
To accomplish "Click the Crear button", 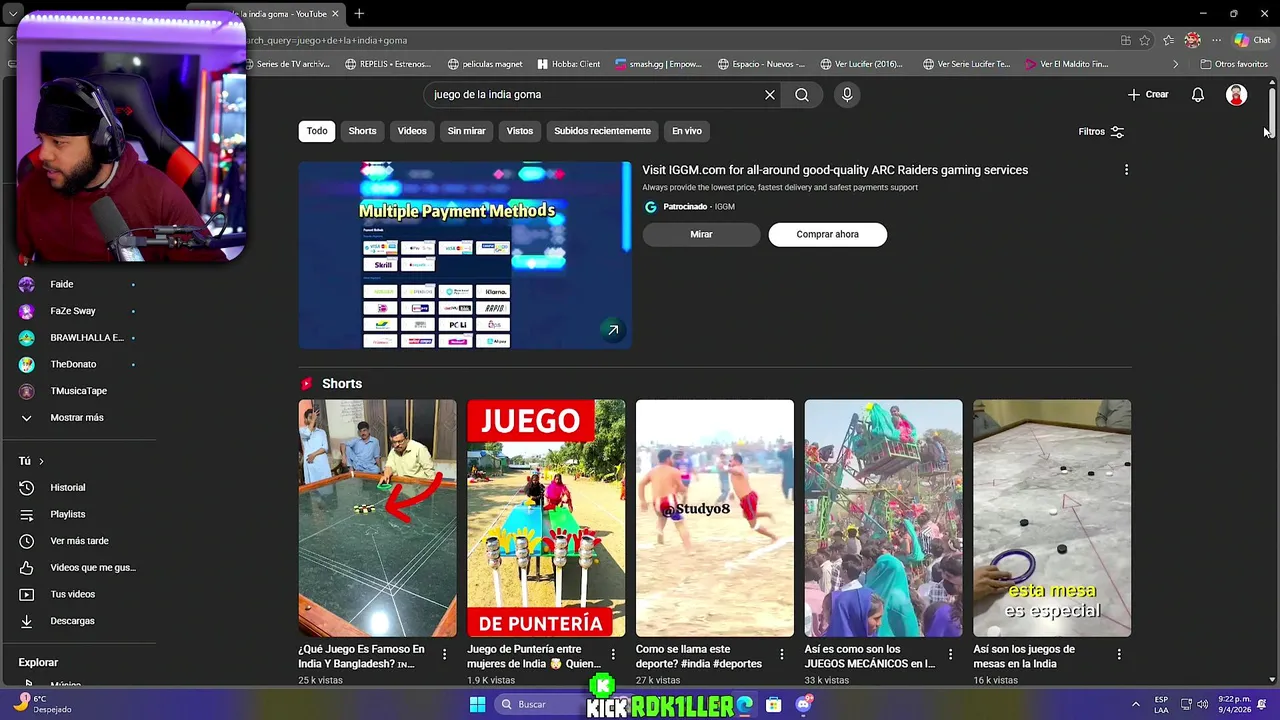I will [x=1148, y=95].
